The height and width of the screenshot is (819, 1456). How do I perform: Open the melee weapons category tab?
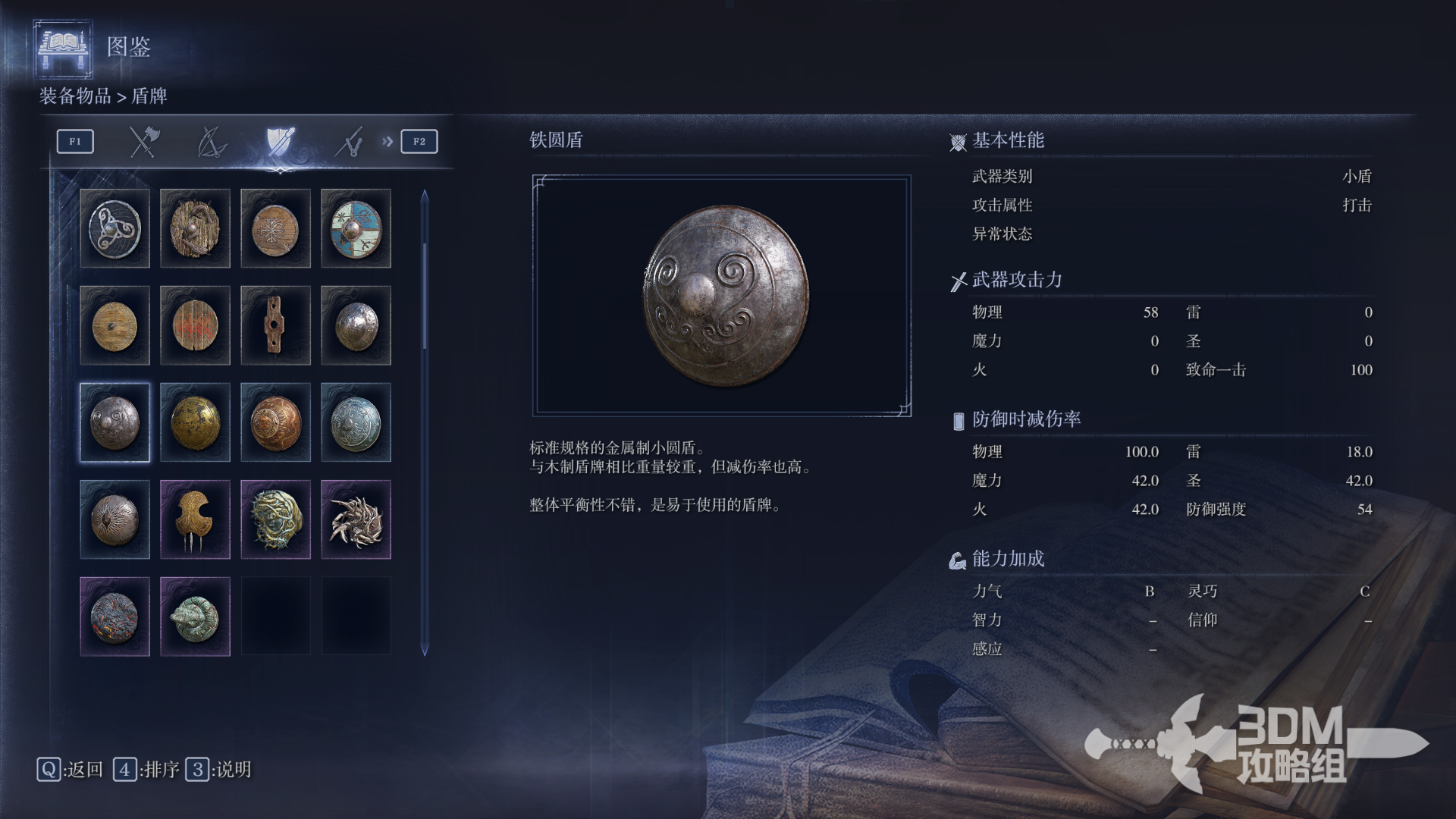click(x=143, y=141)
